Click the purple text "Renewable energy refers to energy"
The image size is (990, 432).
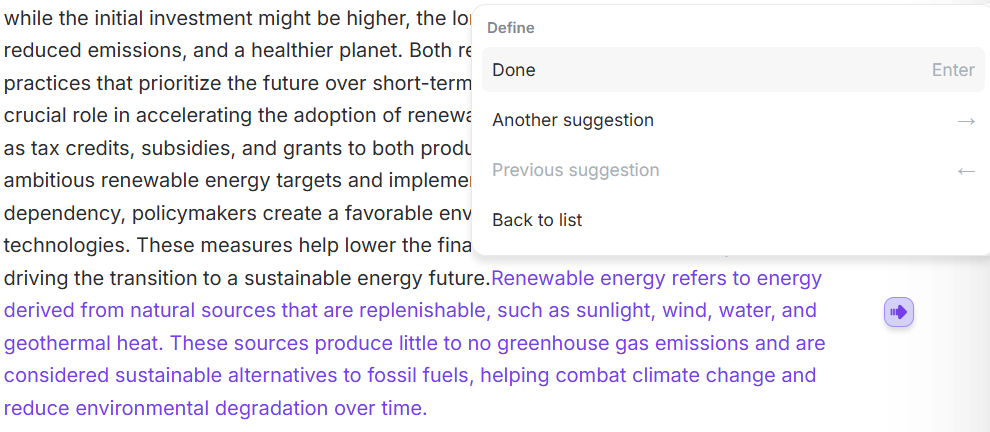[x=656, y=278]
